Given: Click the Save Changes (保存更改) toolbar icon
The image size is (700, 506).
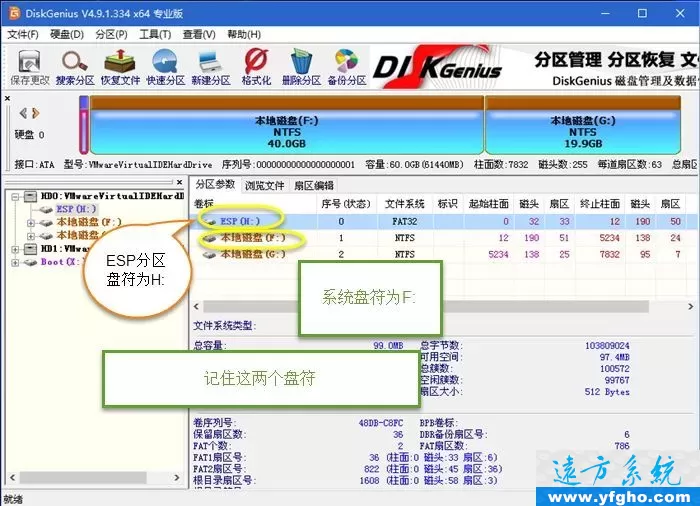Looking at the screenshot, I should point(29,67).
